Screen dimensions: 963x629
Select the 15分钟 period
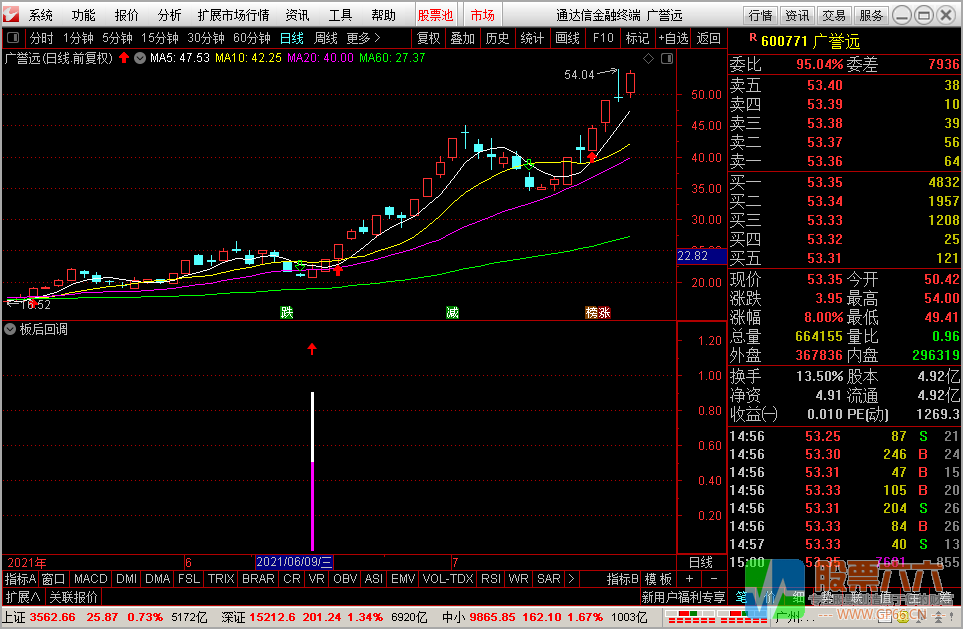pyautogui.click(x=160, y=38)
